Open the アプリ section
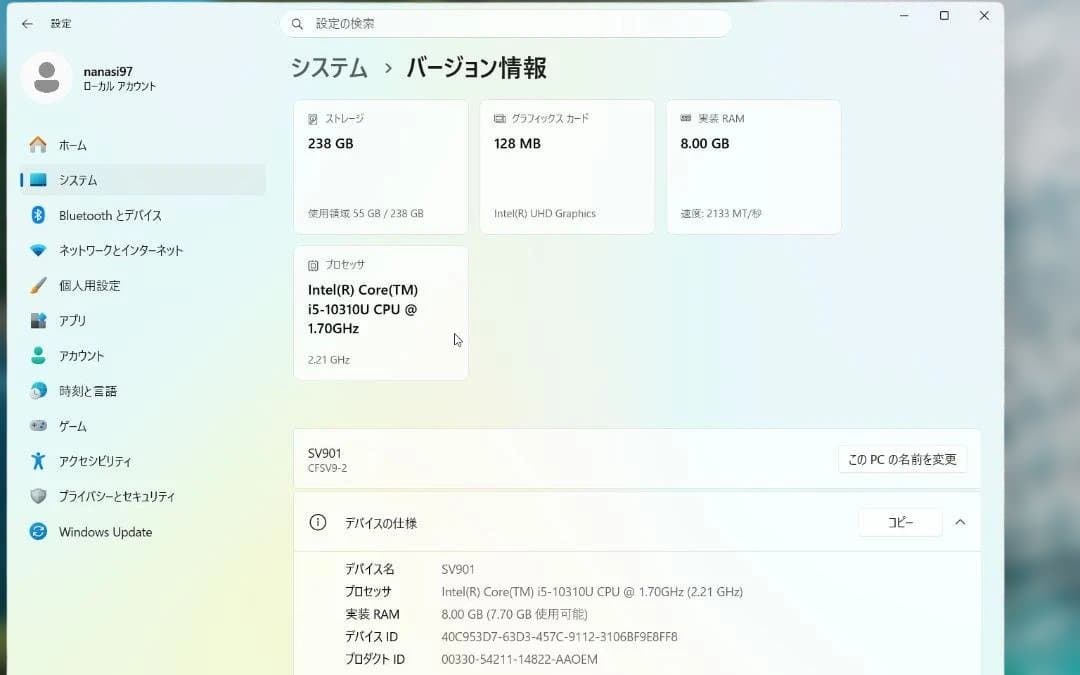This screenshot has height=675, width=1080. click(x=143, y=320)
